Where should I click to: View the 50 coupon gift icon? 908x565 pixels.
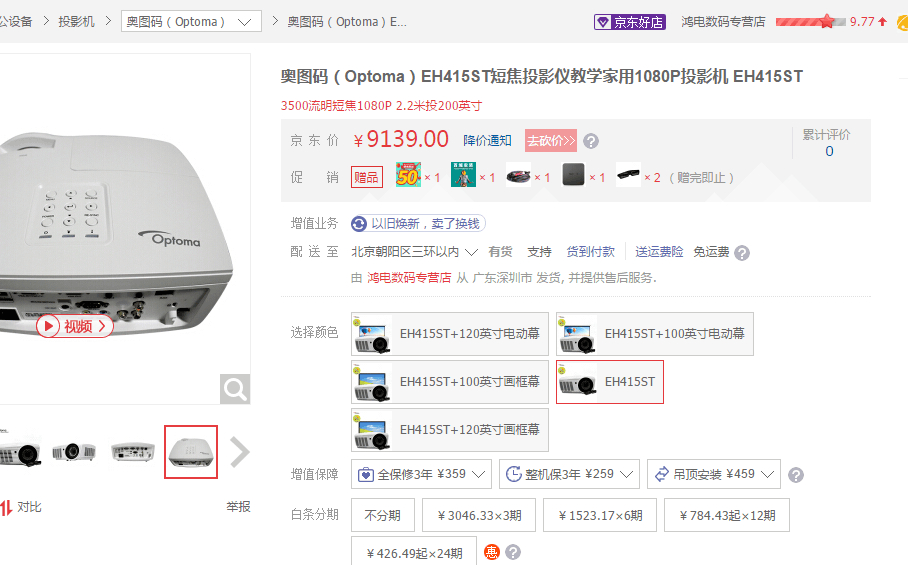(408, 175)
